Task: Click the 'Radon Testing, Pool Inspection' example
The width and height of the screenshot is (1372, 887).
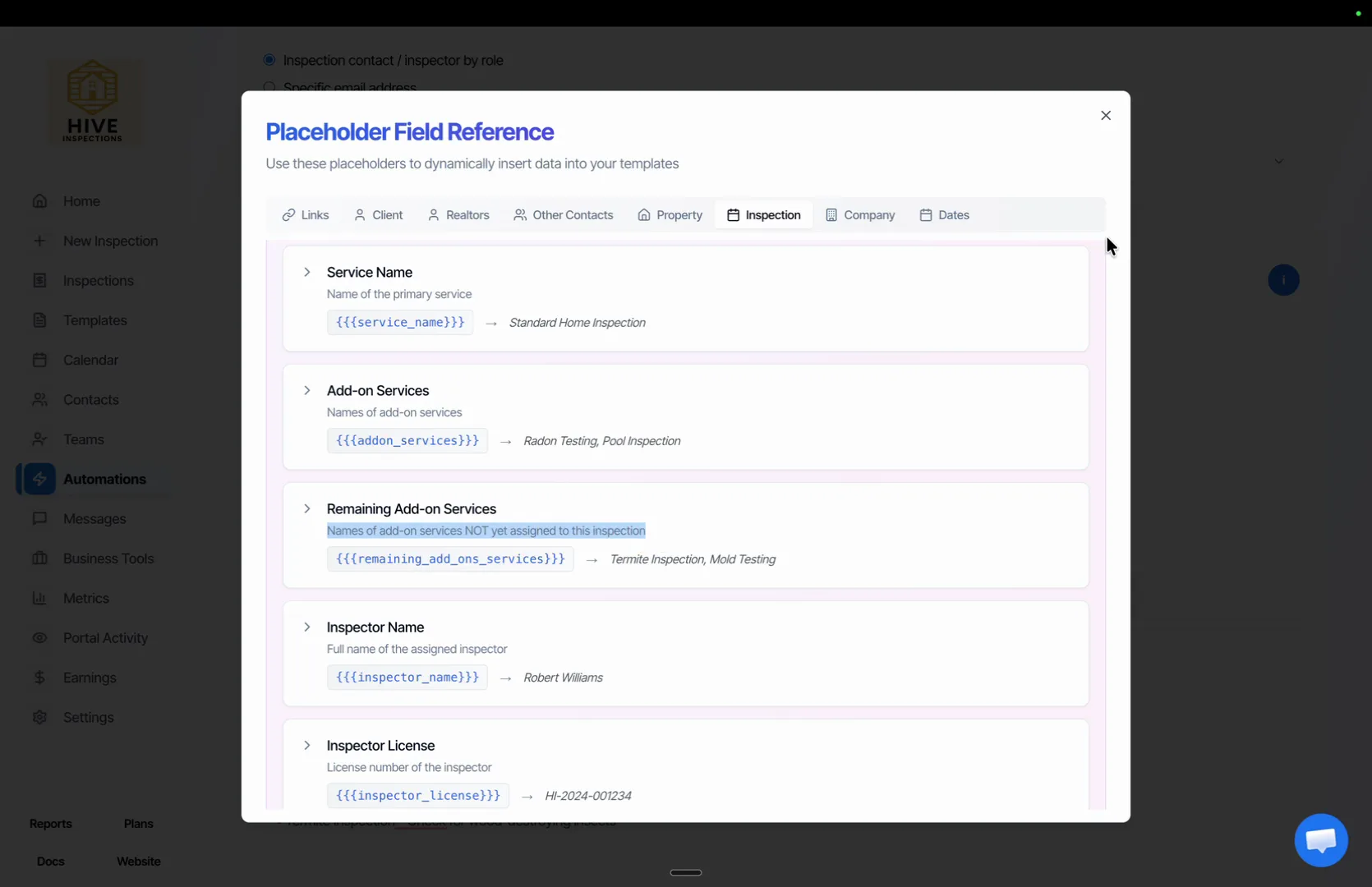Action: (x=602, y=441)
